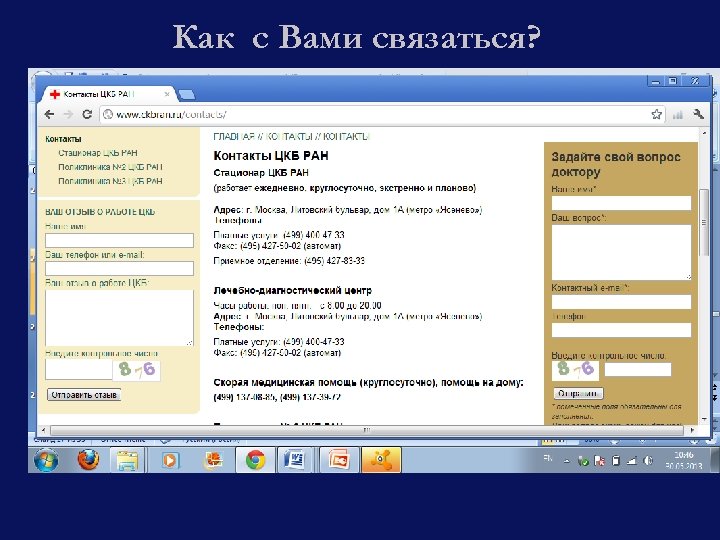Bookmark page with the star icon

[x=656, y=114]
